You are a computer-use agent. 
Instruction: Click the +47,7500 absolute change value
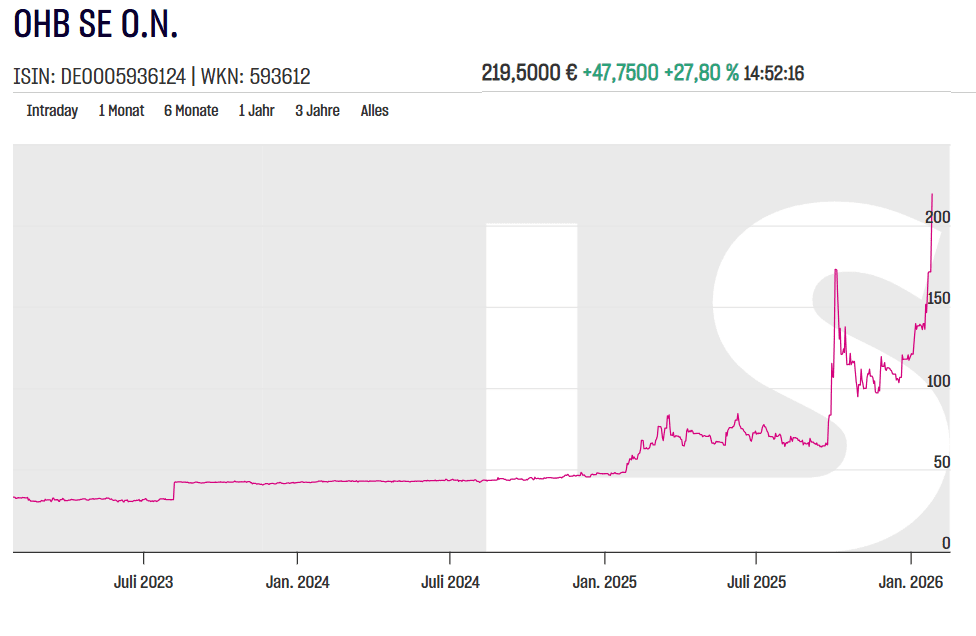point(621,73)
